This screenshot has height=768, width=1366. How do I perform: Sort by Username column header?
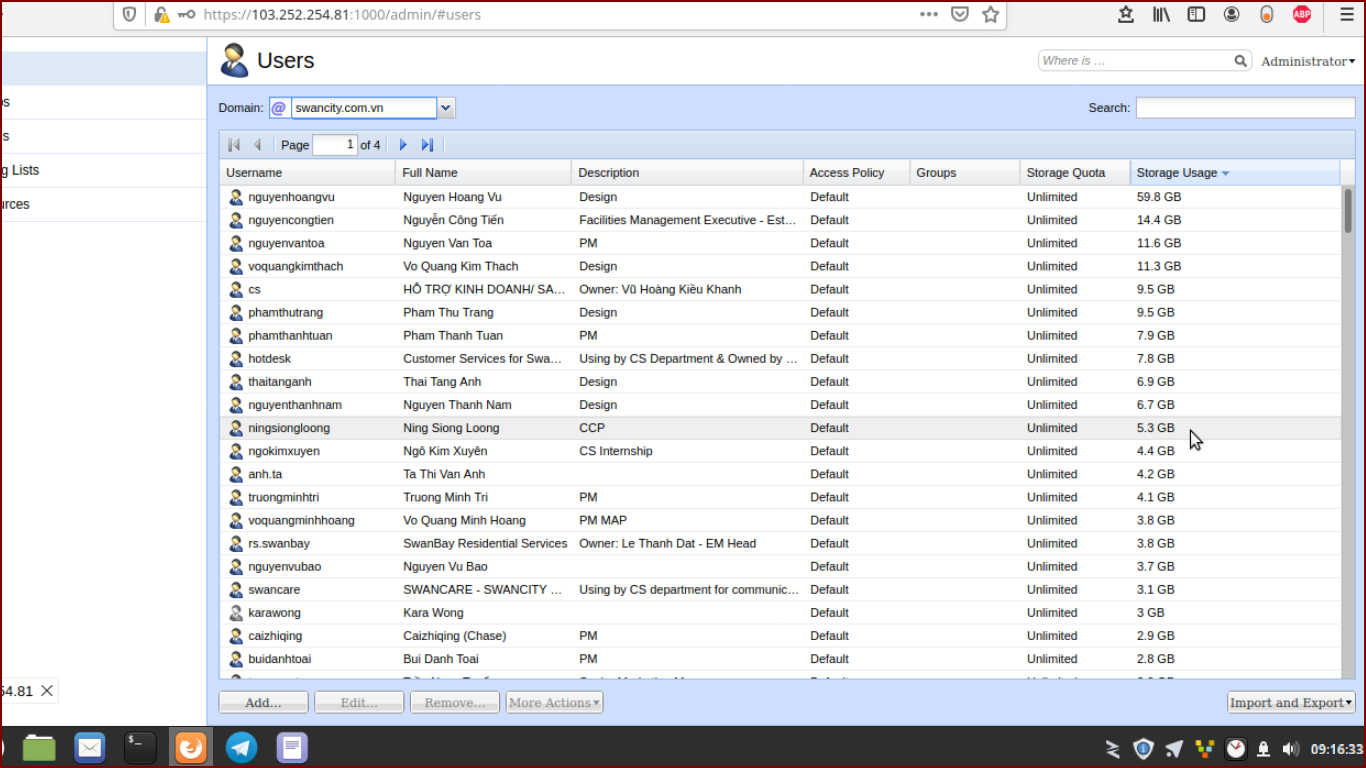click(308, 173)
